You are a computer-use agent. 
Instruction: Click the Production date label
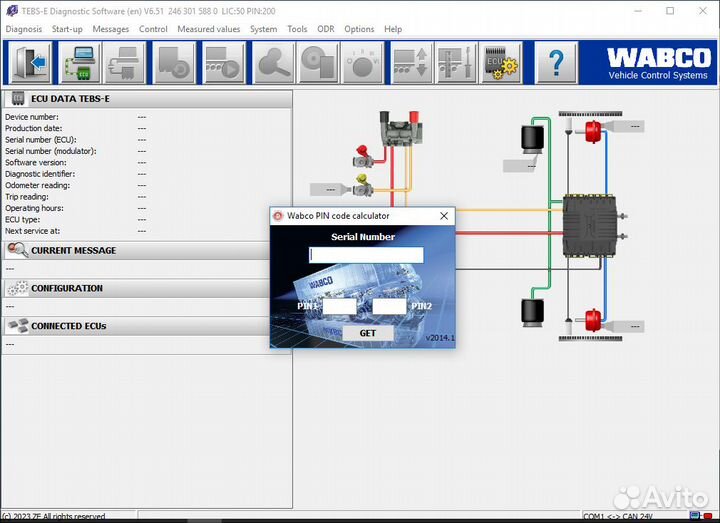pos(34,128)
